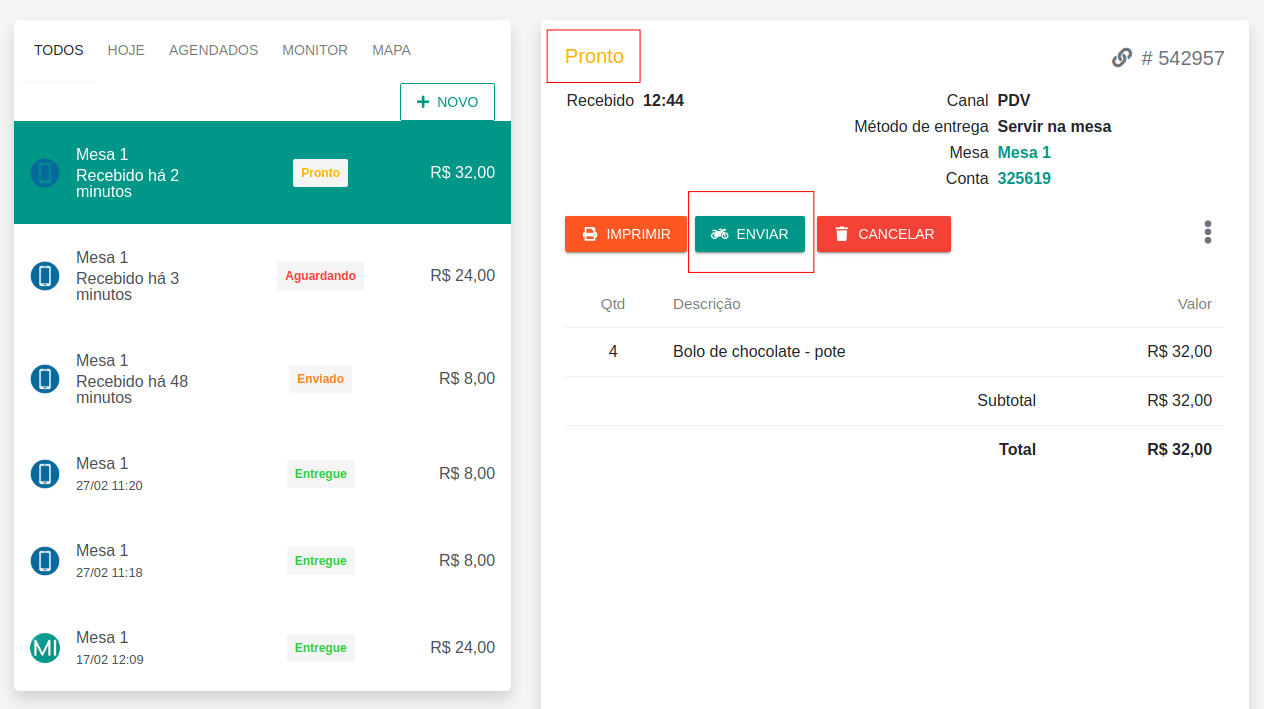
Task: Click the phone icon of the Aguardando order
Action: pos(44,276)
